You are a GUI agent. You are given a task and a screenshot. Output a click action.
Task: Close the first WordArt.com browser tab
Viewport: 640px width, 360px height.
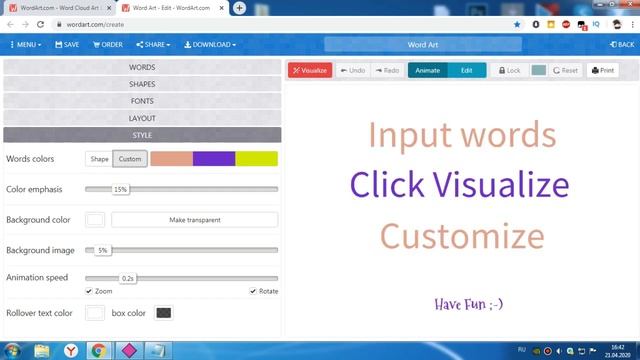coord(109,8)
